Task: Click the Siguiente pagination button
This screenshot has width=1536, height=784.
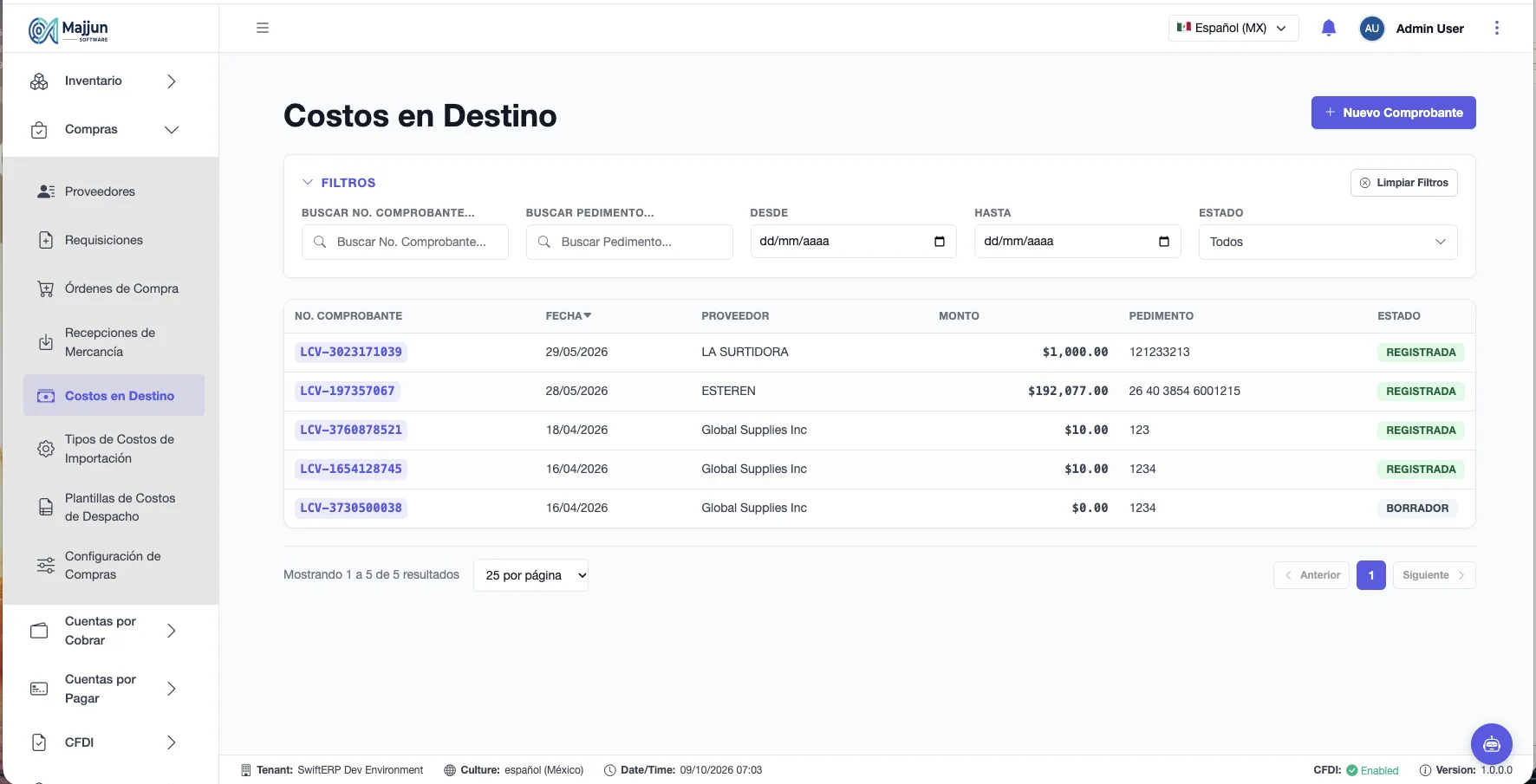Action: [x=1434, y=575]
